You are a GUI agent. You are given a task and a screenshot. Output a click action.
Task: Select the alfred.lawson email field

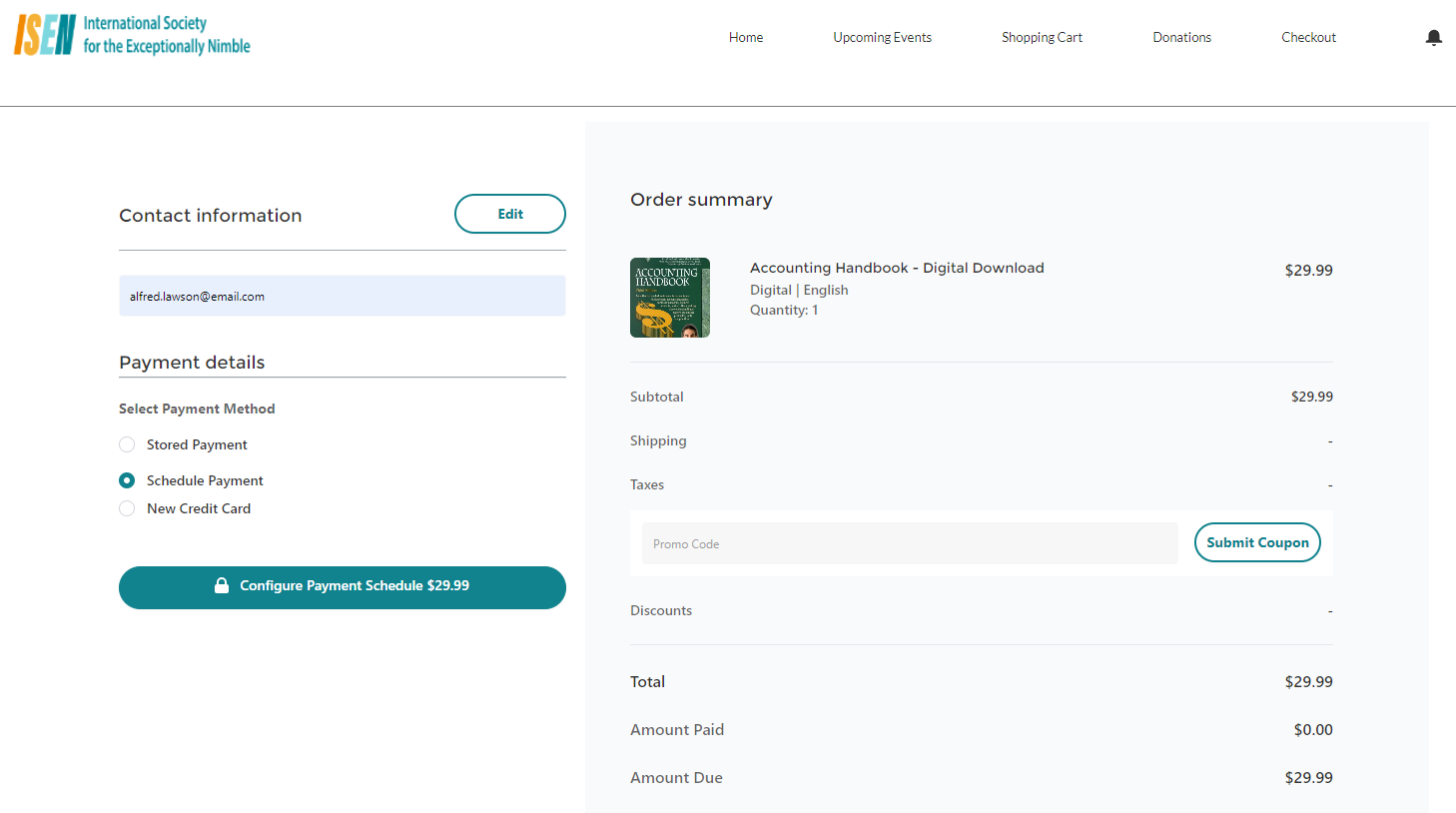(x=343, y=296)
